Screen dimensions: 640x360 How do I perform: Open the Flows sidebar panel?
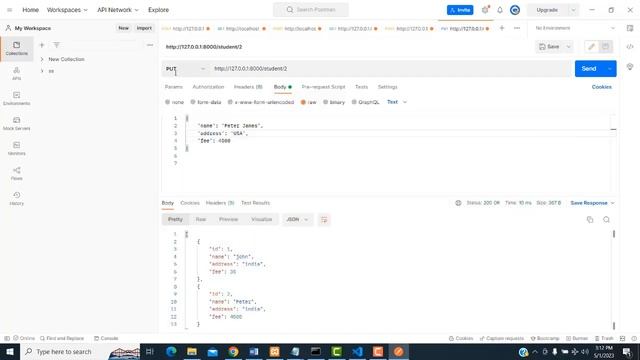(x=17, y=173)
